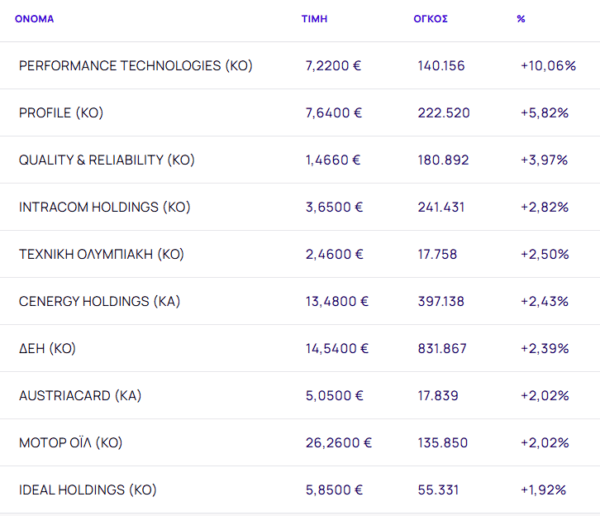Click the 26,2600 € price for ΜΟΤΟΡ ΟΪΛ
The height and width of the screenshot is (516, 600).
338,442
